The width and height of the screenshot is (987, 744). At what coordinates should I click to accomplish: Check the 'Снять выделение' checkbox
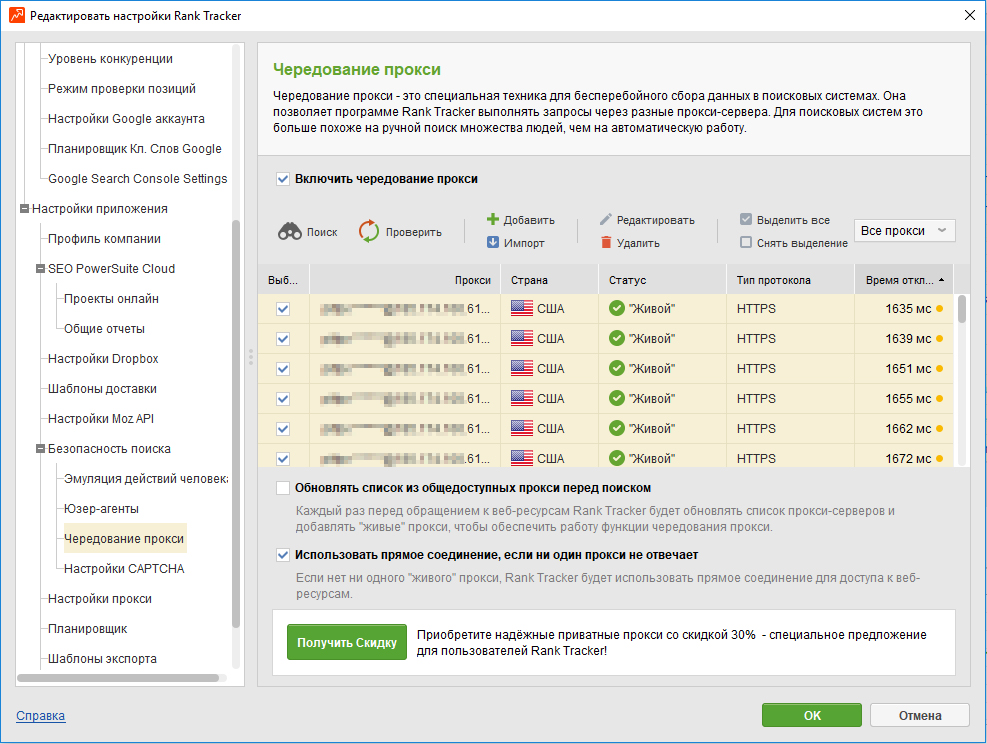(746, 242)
